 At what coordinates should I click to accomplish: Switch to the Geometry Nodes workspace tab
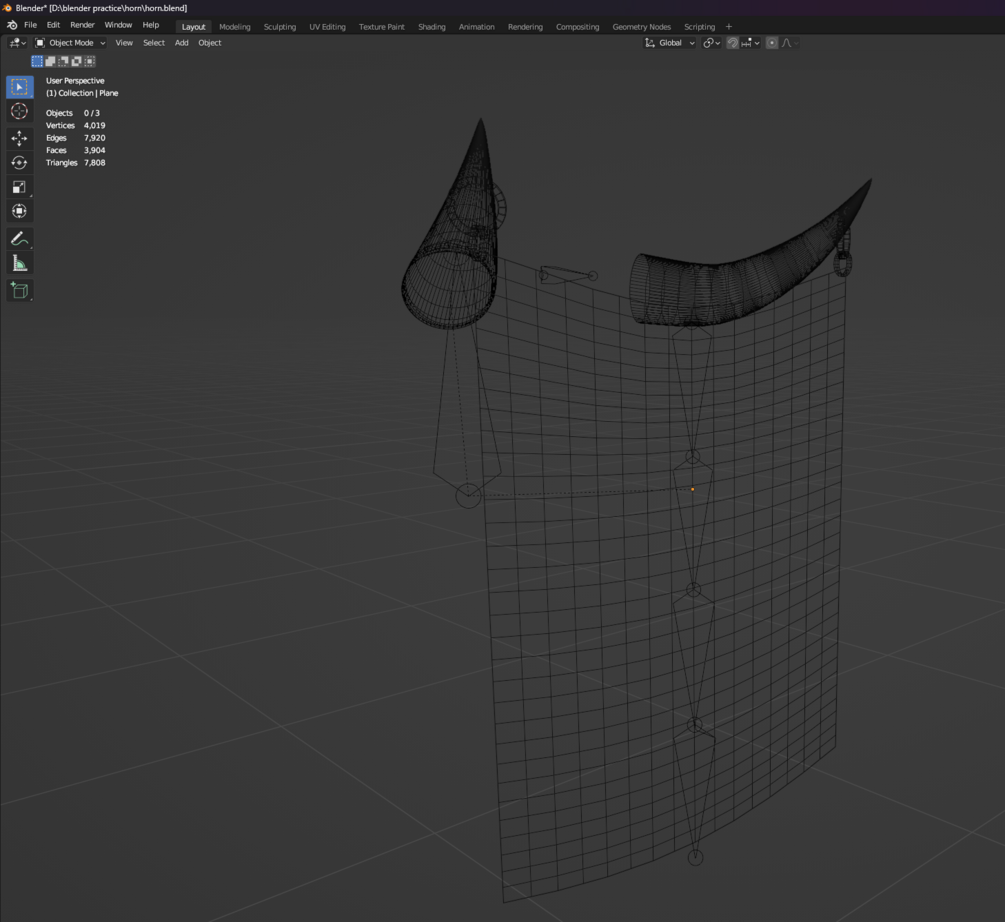point(642,27)
